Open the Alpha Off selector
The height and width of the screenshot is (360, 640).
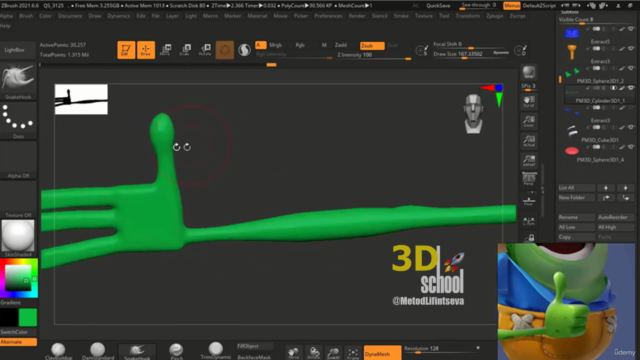18,160
